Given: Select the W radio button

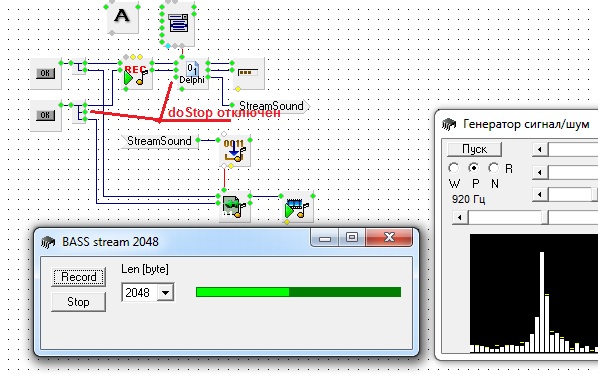Looking at the screenshot, I should (x=454, y=168).
